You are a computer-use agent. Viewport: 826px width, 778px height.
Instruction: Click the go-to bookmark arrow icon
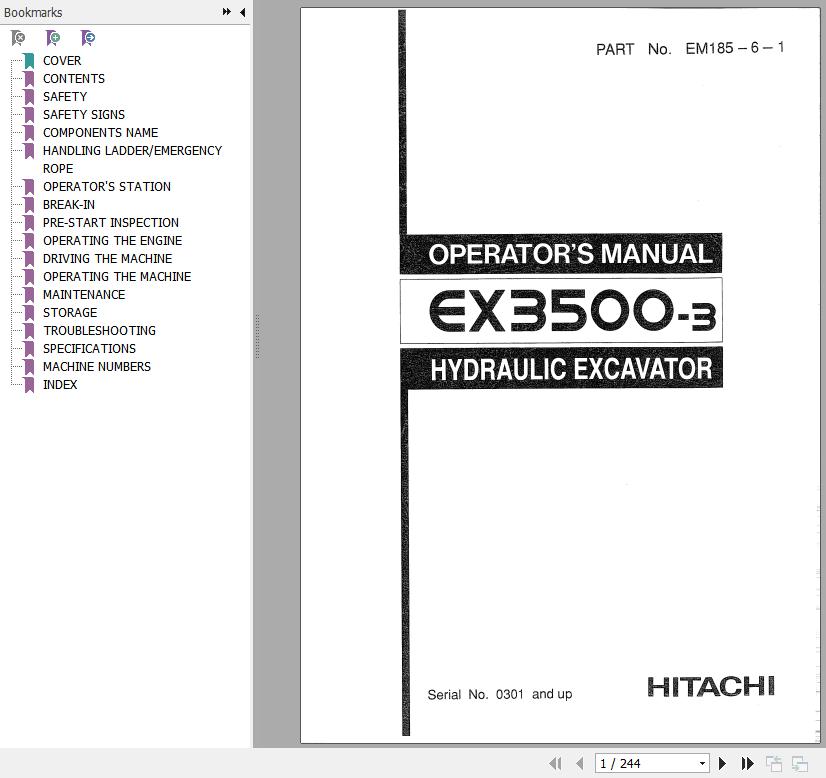pyautogui.click(x=88, y=38)
